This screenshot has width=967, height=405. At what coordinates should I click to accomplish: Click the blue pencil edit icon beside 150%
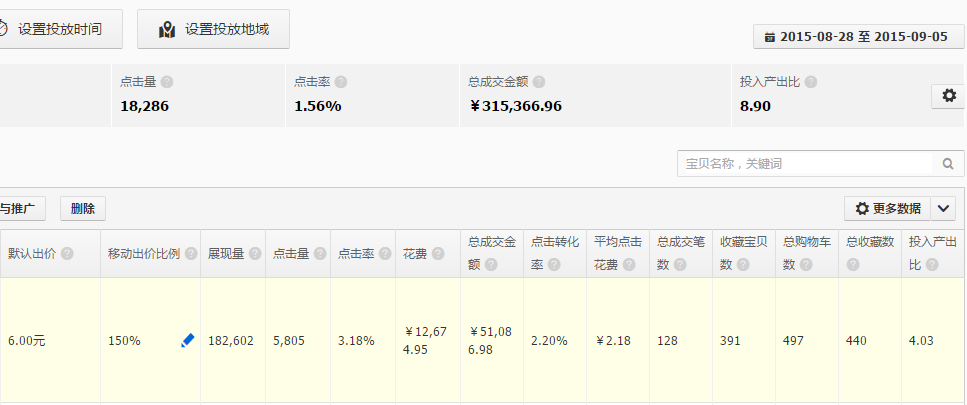(187, 341)
